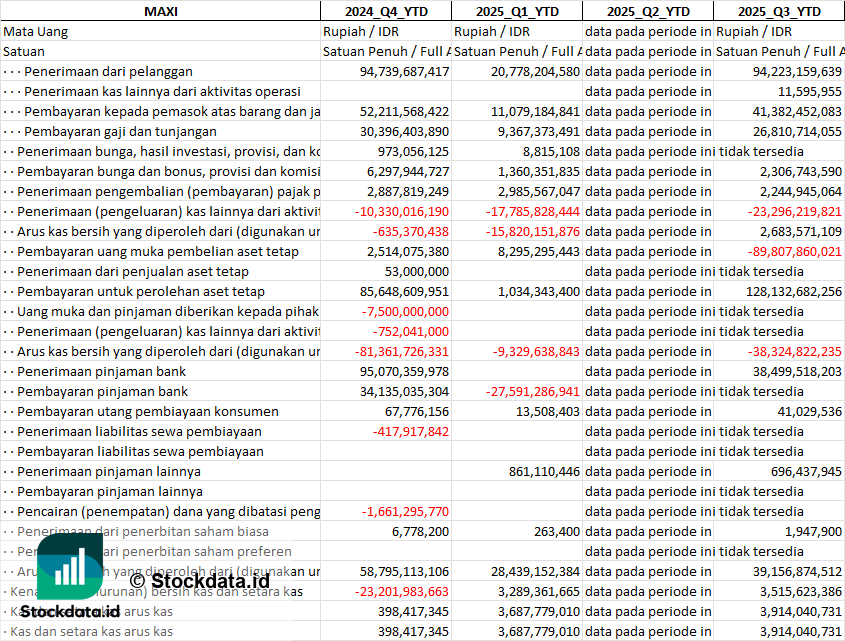The height and width of the screenshot is (641, 845).
Task: Select cell value 861,110,446
Action: click(x=544, y=471)
